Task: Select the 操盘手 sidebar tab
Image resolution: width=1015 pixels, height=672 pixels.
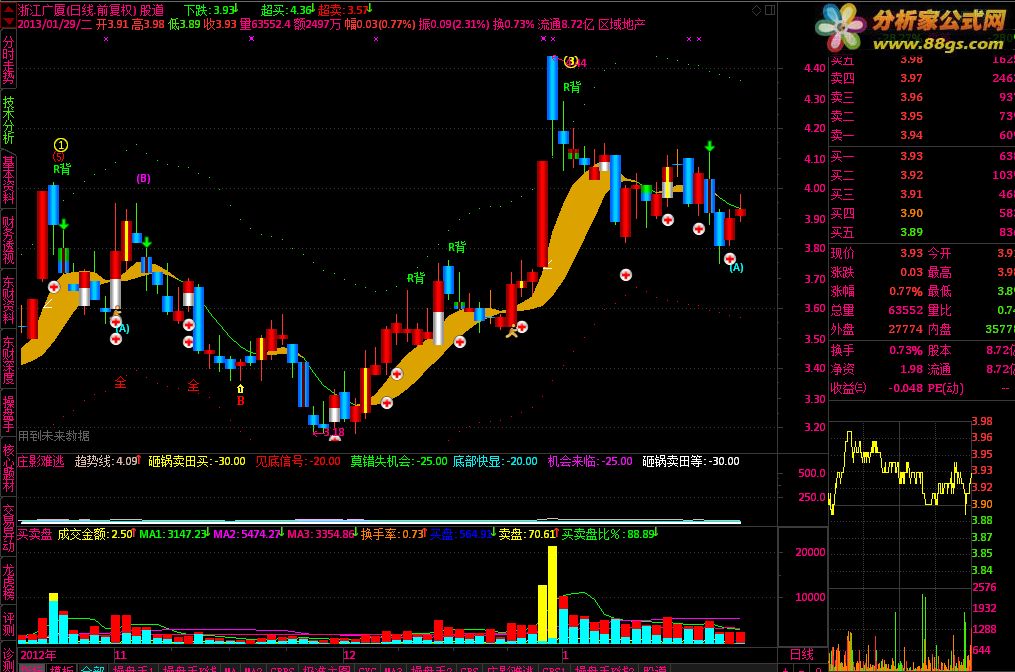Action: coord(8,414)
